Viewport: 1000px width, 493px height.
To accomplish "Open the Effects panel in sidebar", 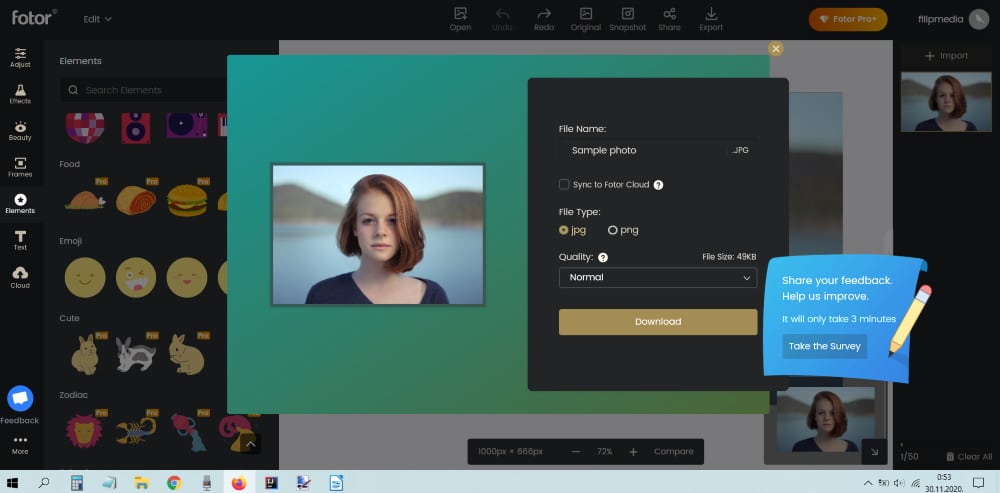I will (20, 94).
